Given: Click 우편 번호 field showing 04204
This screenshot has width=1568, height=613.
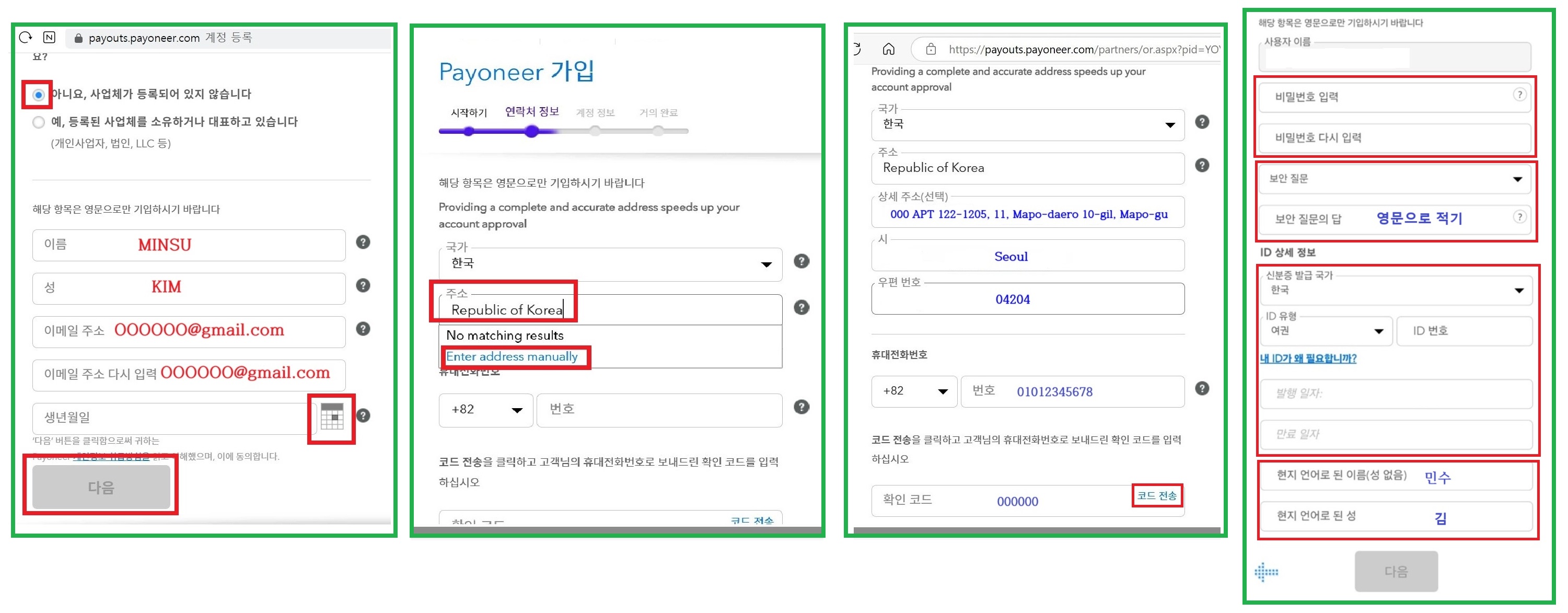Looking at the screenshot, I should [x=1028, y=299].
